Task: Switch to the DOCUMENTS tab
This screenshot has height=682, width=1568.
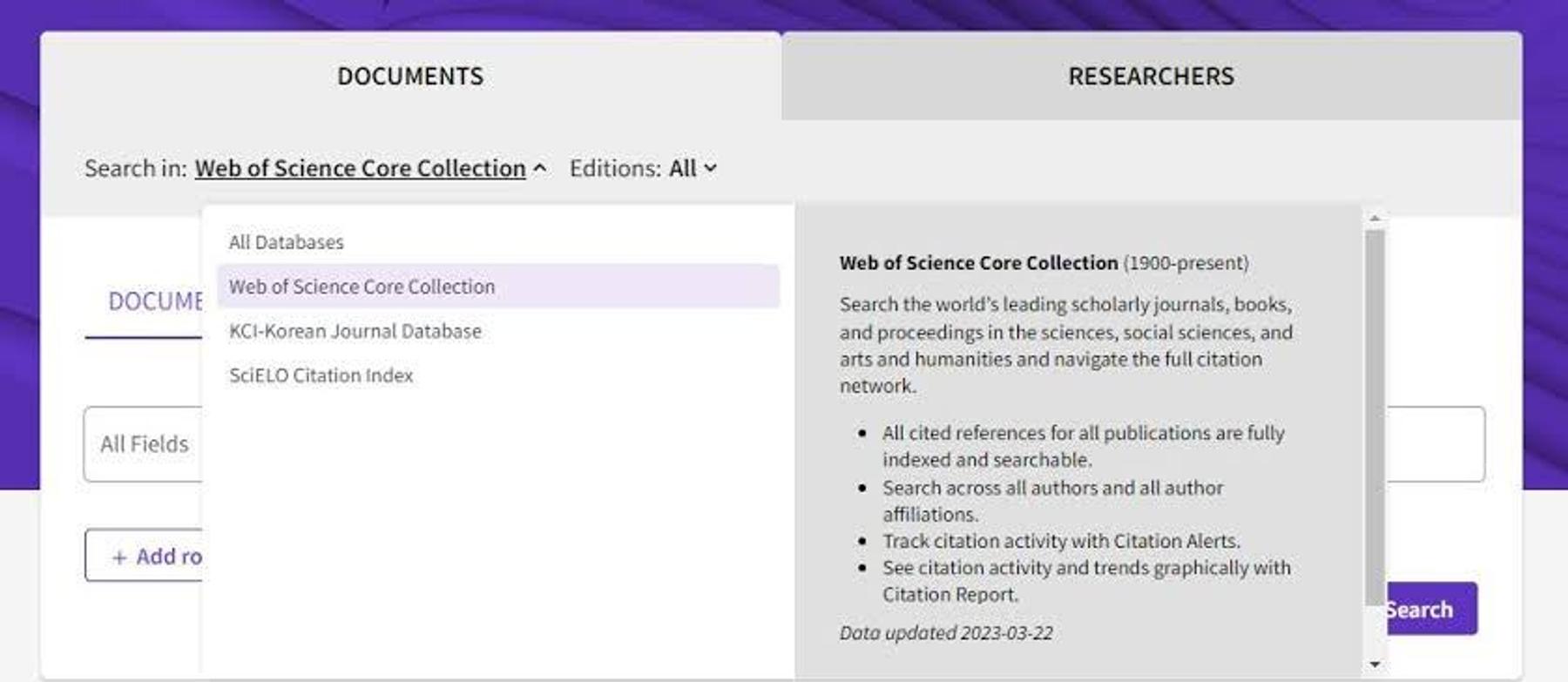Action: pos(410,77)
